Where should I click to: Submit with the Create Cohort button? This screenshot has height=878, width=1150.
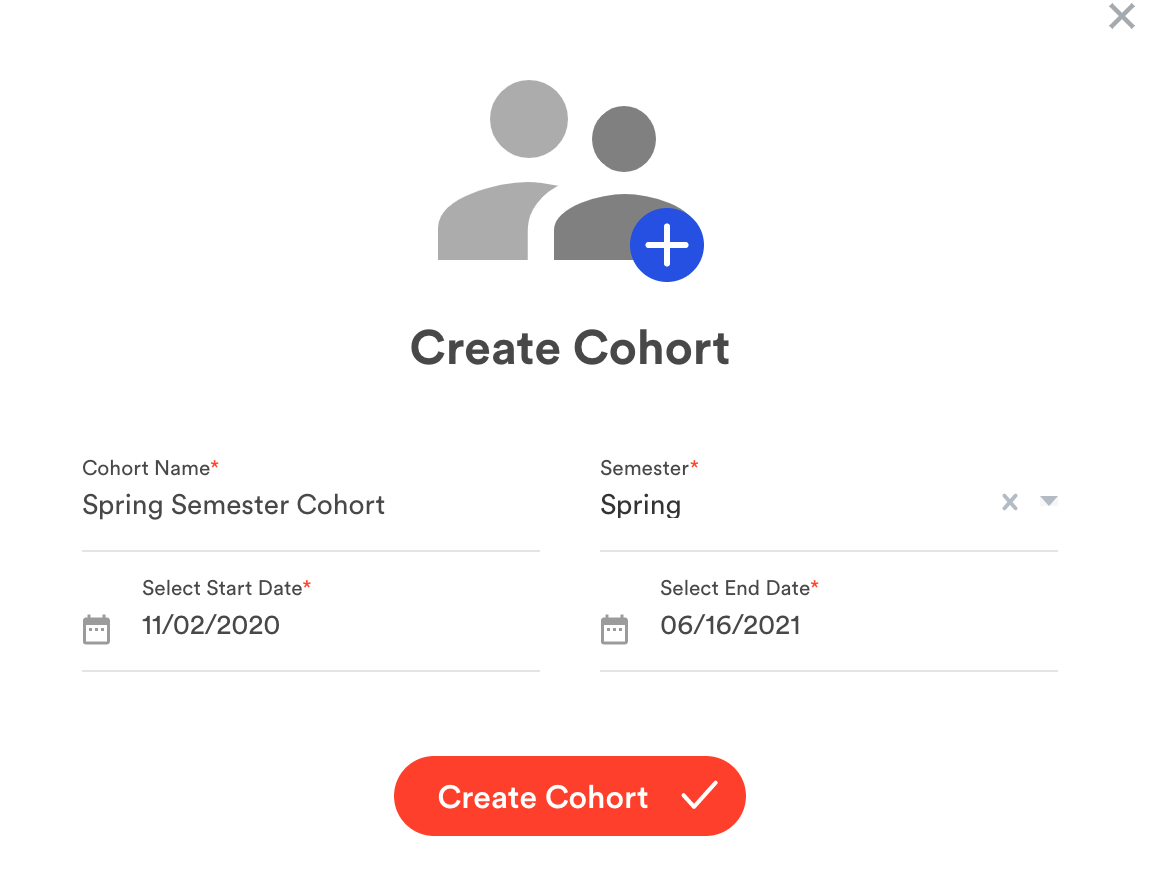569,796
